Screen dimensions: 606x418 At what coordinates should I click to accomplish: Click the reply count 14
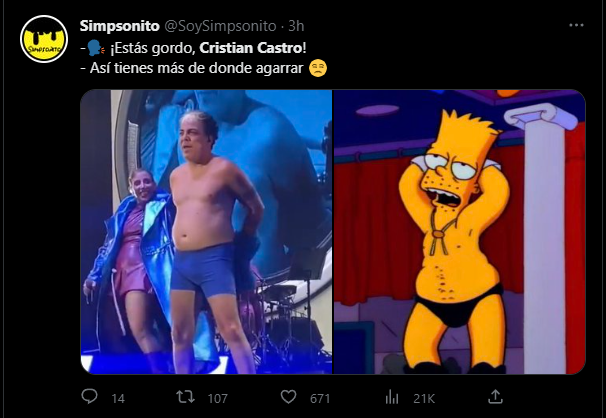point(118,398)
